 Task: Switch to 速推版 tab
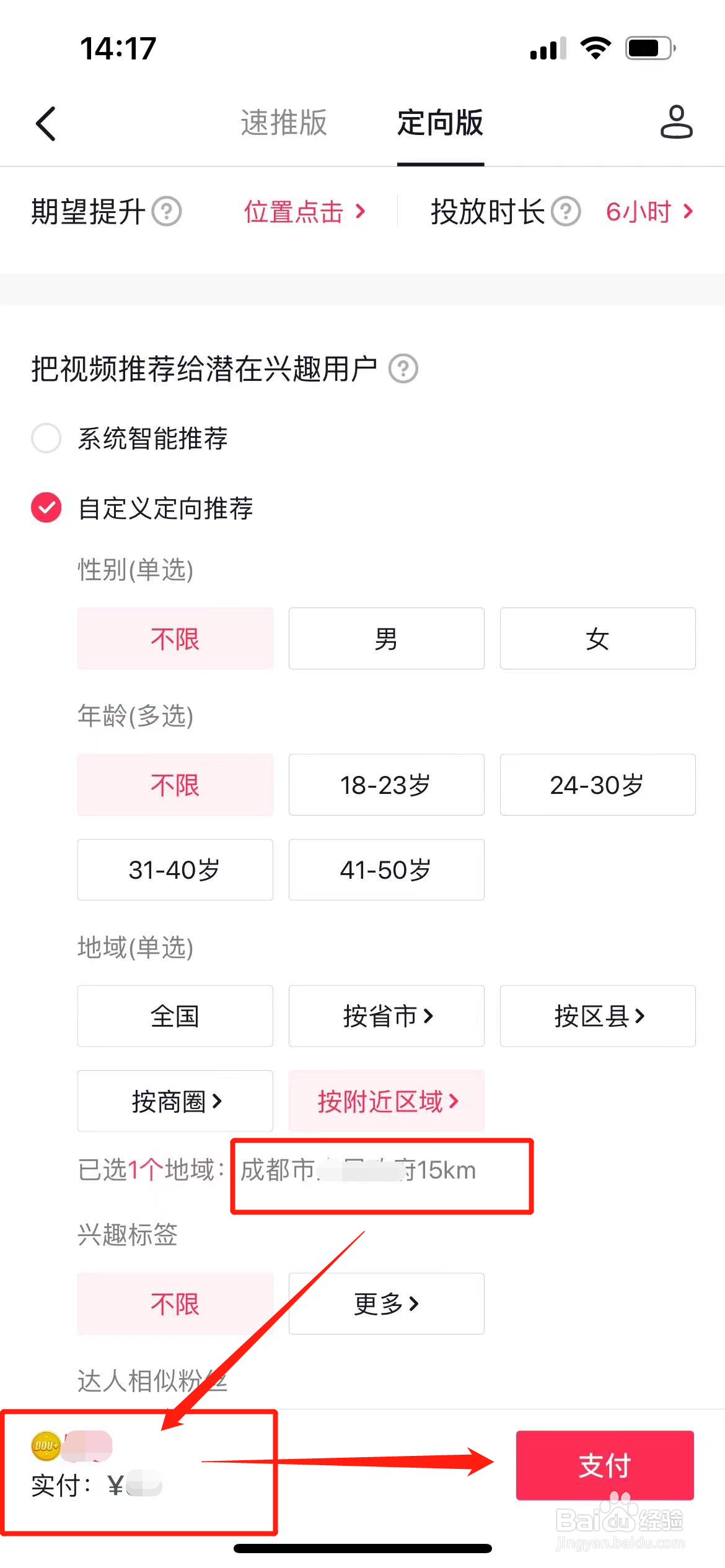284,123
